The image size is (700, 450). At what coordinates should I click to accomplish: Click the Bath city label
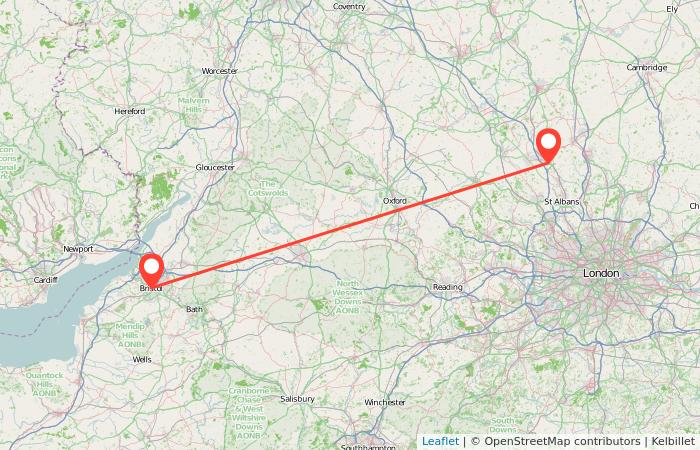pos(194,309)
